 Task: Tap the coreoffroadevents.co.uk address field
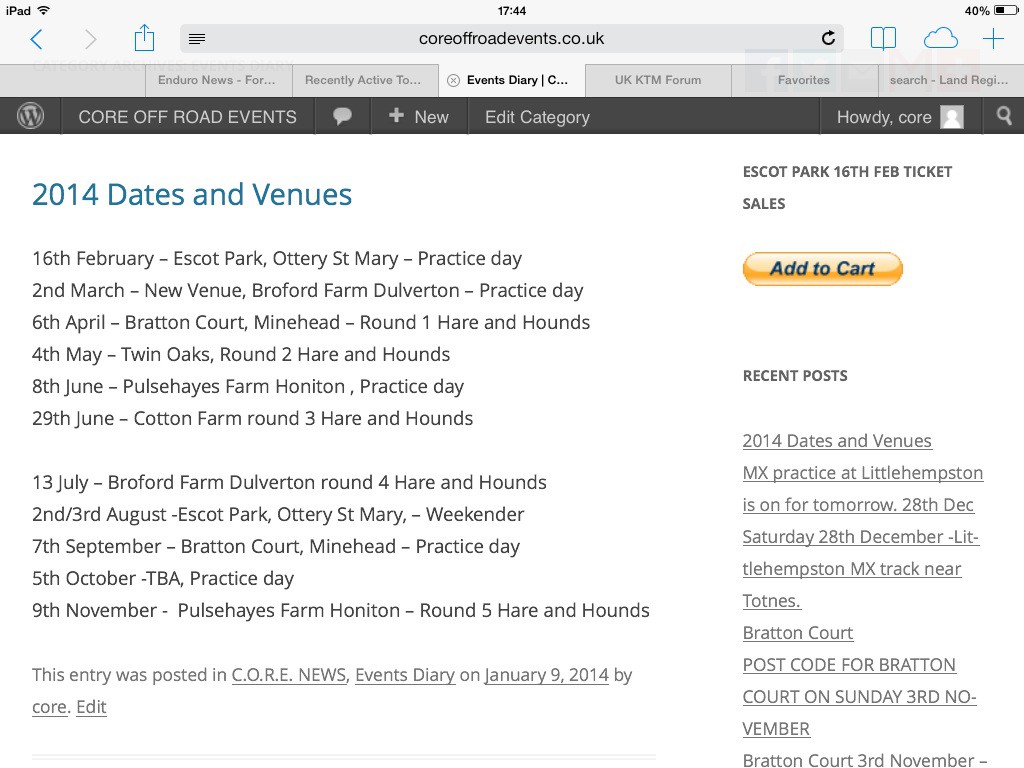(x=511, y=39)
